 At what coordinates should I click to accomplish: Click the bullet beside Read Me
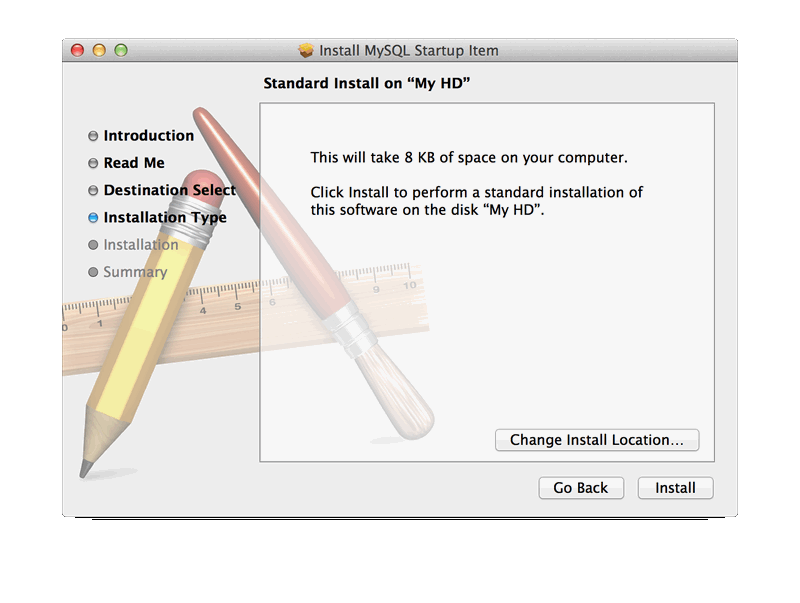pos(93,163)
